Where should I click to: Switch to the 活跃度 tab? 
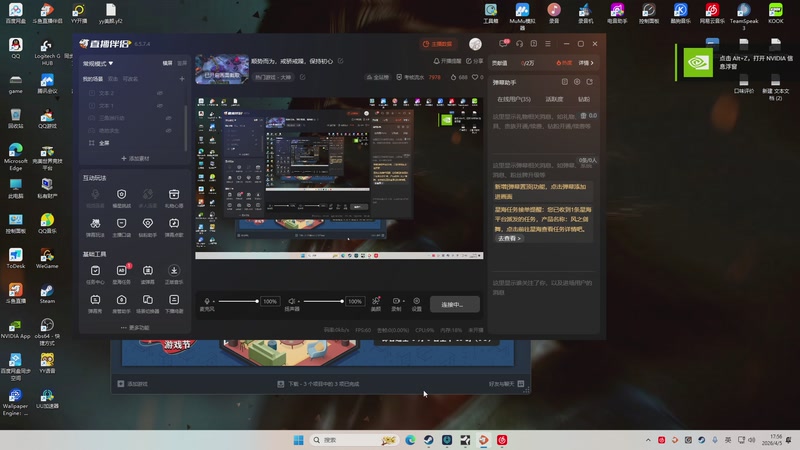pos(554,99)
